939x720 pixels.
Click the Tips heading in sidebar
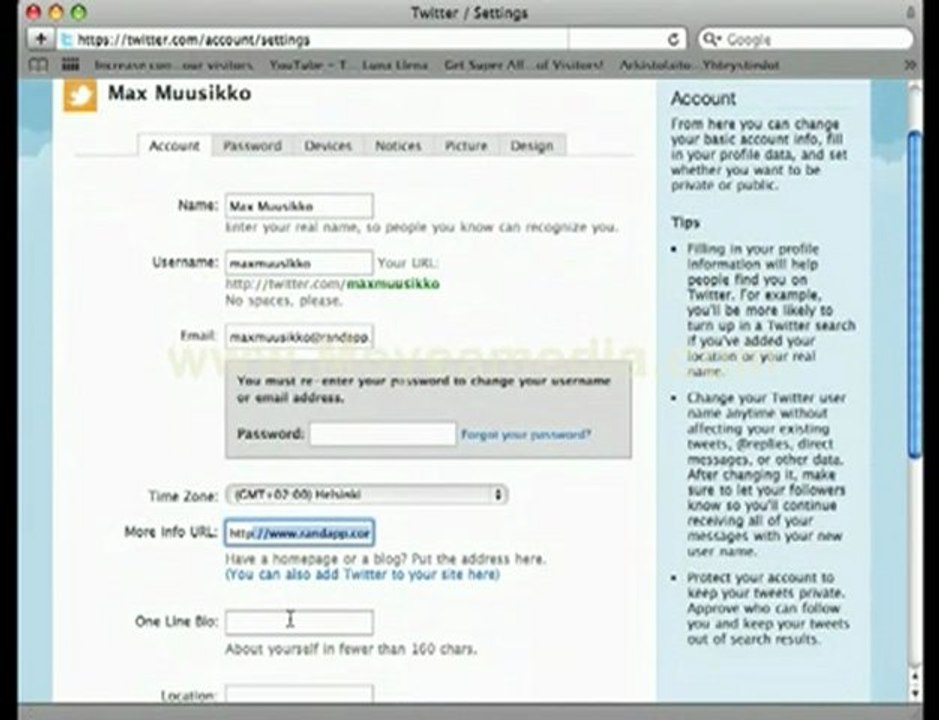point(685,223)
